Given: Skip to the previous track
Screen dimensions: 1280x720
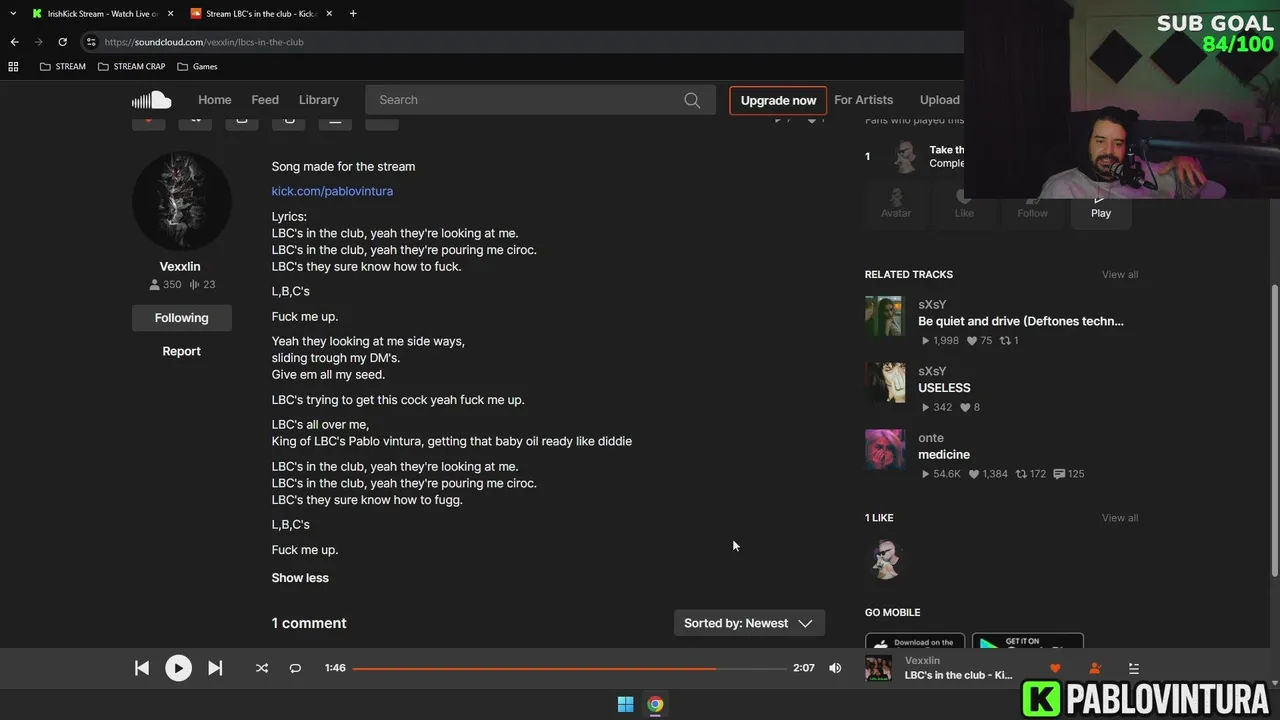Looking at the screenshot, I should tap(142, 668).
